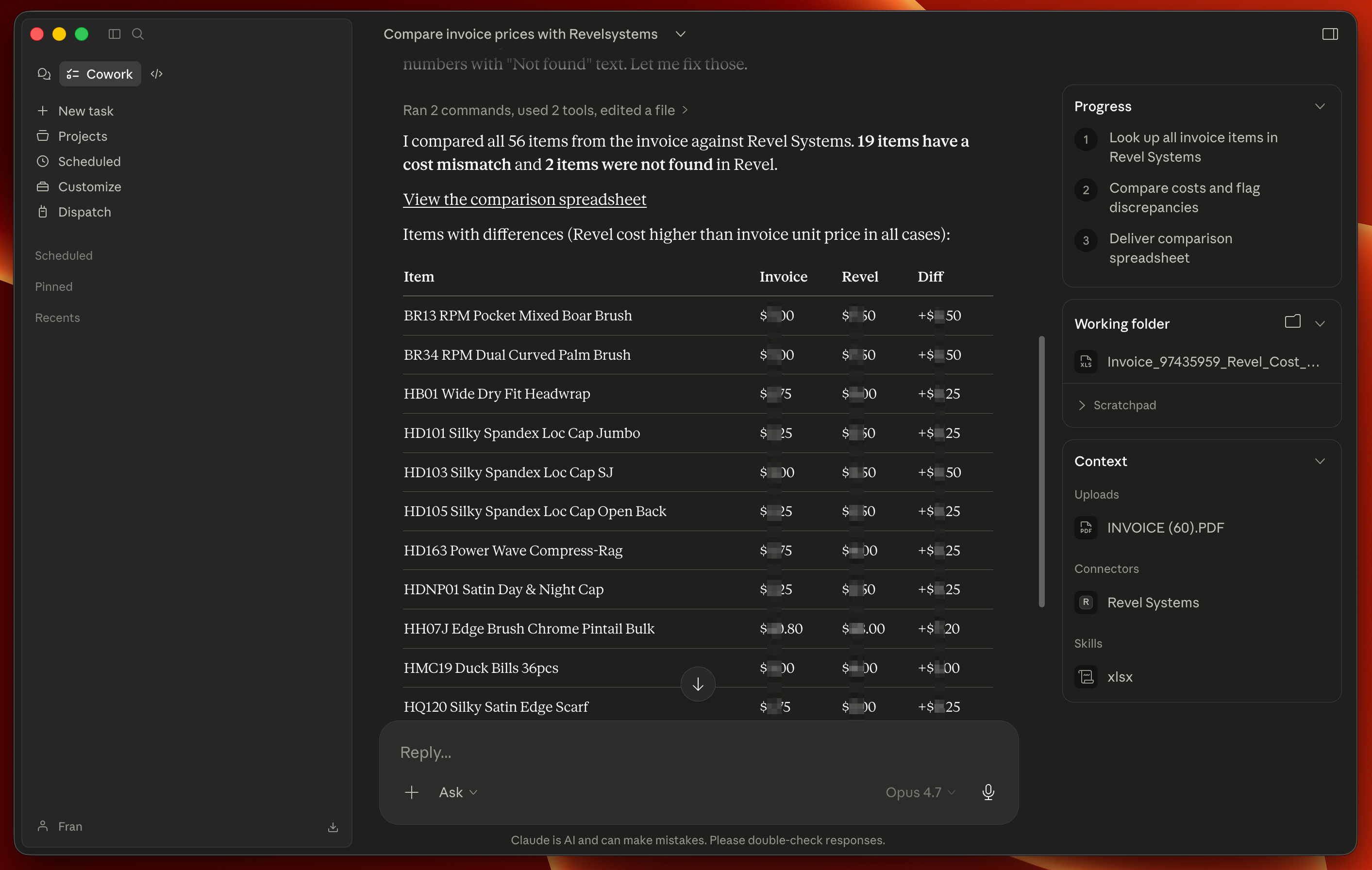Open the Ask mode dropdown
The height and width of the screenshot is (870, 1372).
coord(458,792)
